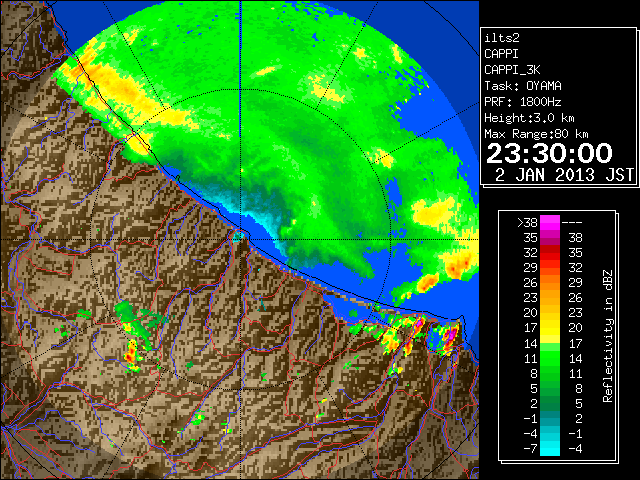Screen dimensions: 640x480
Task: Pick the red-orange 29 to 32 dBZ band
Action: [550, 268]
